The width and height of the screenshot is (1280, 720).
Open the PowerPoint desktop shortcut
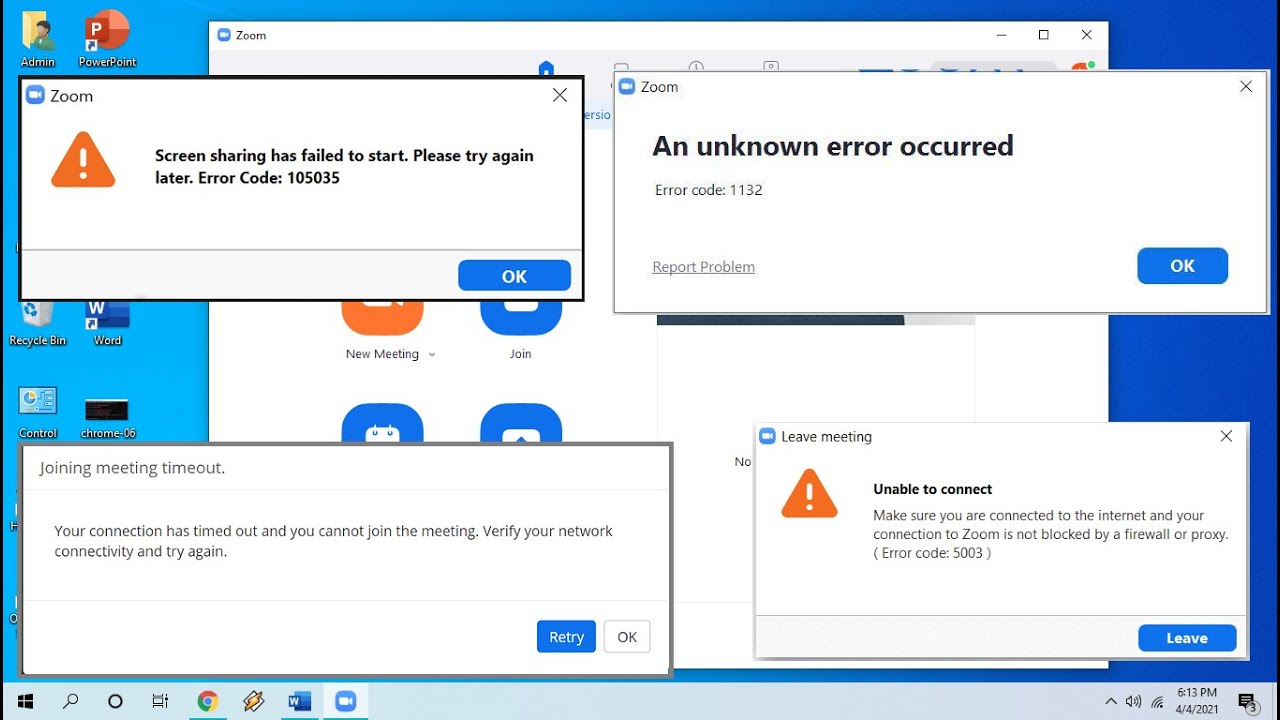[108, 40]
